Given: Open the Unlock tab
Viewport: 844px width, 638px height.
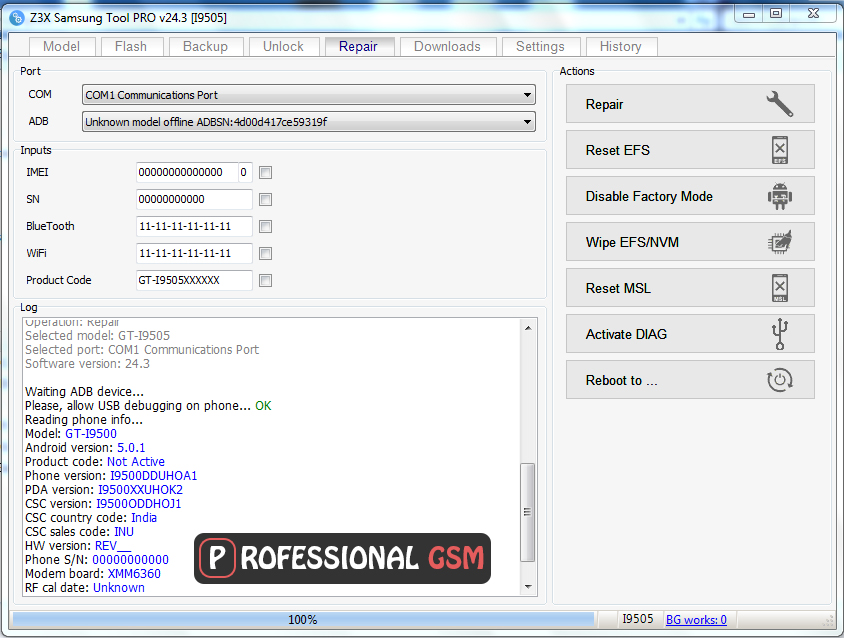Looking at the screenshot, I should (x=283, y=46).
